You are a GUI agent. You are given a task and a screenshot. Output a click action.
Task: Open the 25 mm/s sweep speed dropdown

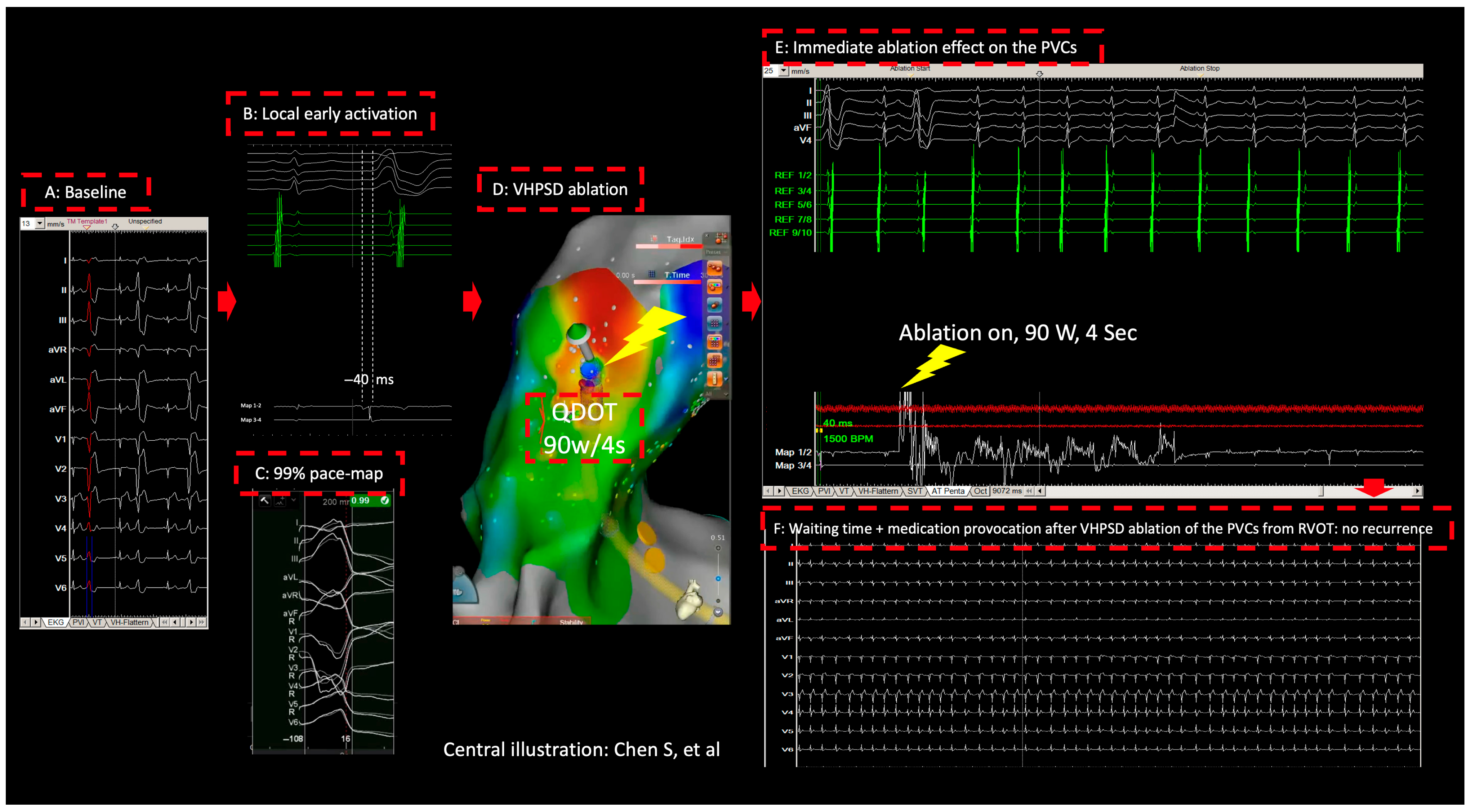[x=783, y=71]
